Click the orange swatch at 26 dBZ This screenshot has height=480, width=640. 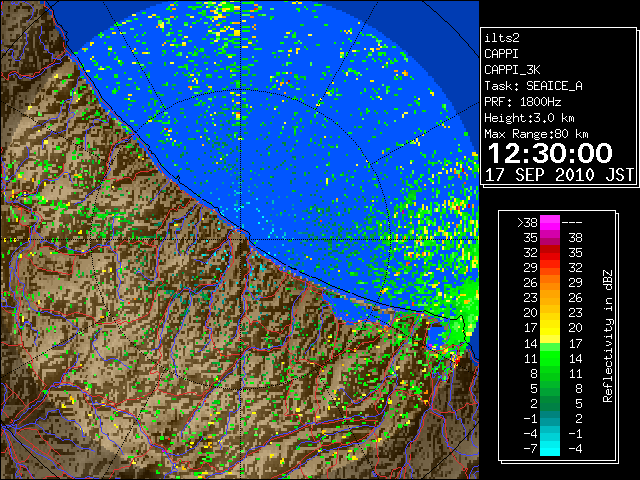[550, 282]
